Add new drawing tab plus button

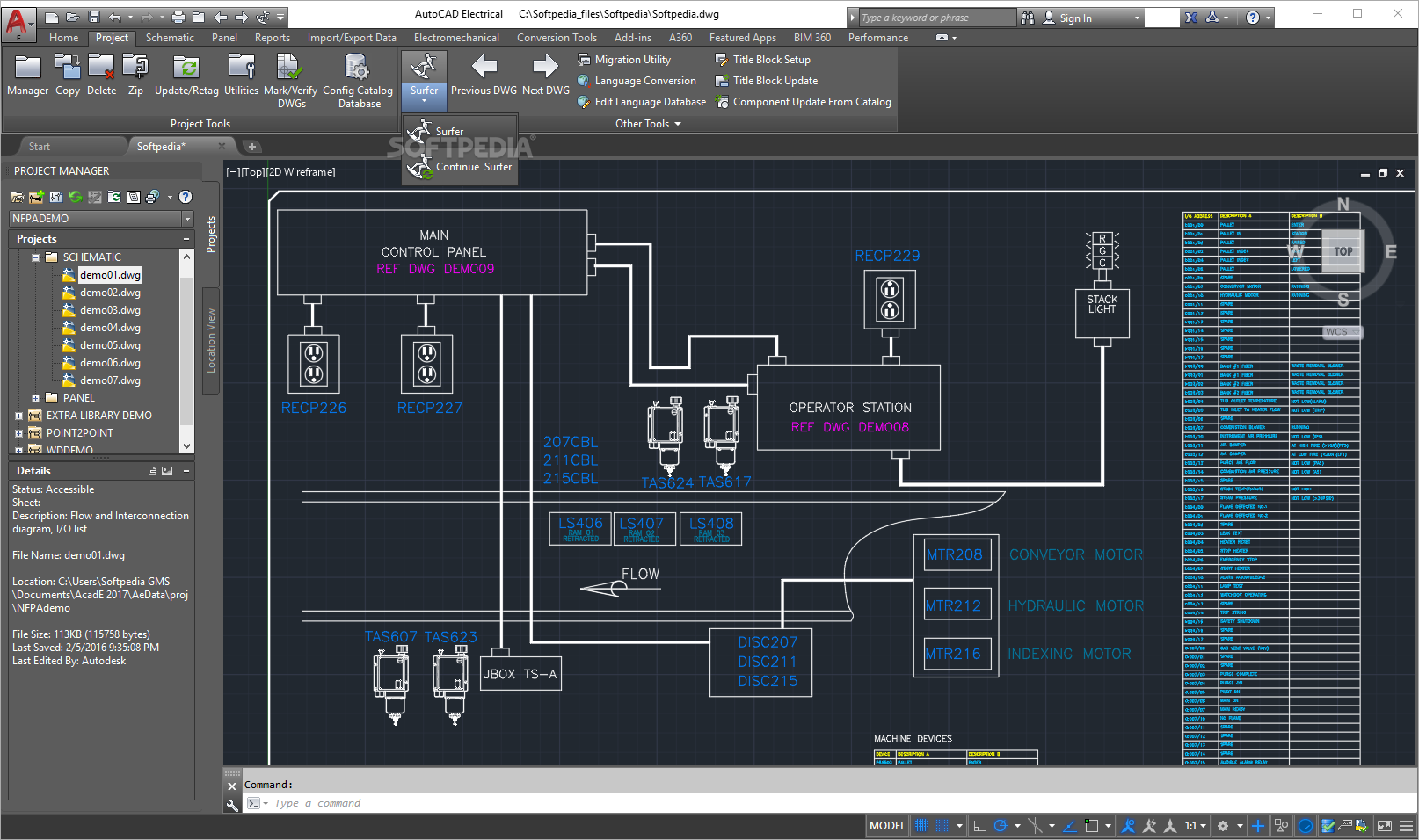pyautogui.click(x=251, y=147)
